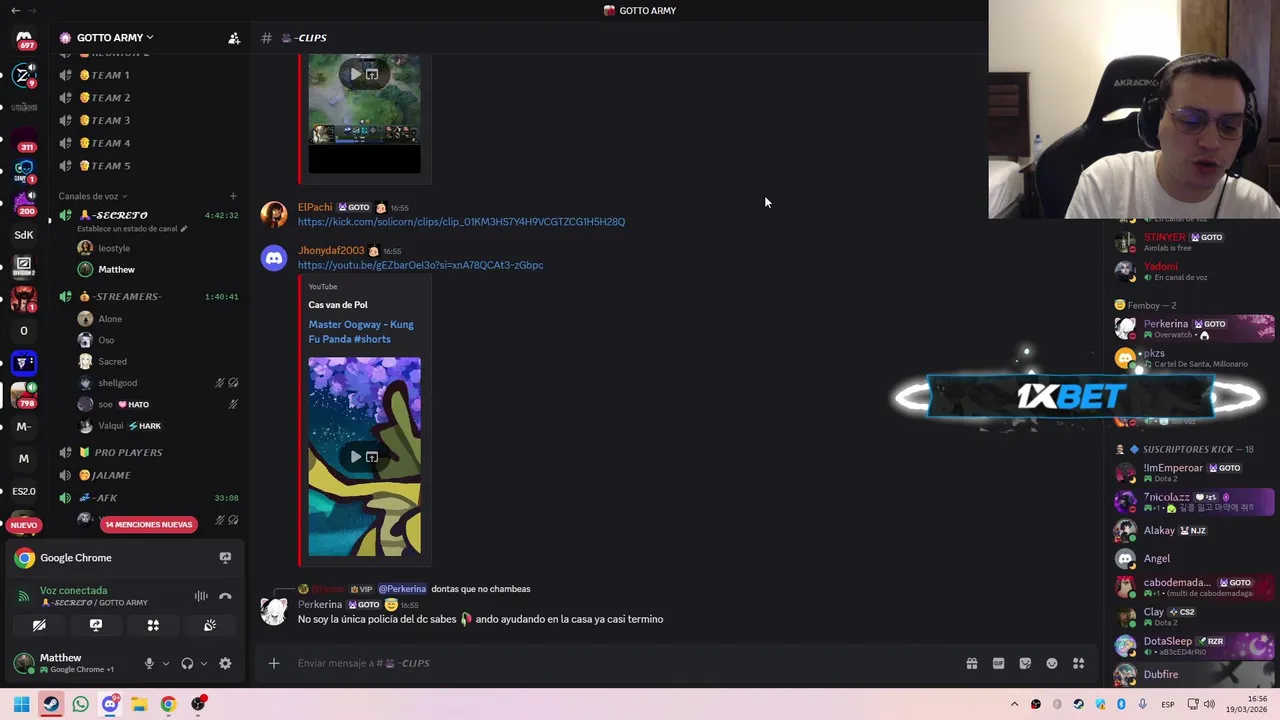Go back with the top-left back arrow
The height and width of the screenshot is (720, 1280).
(x=15, y=10)
